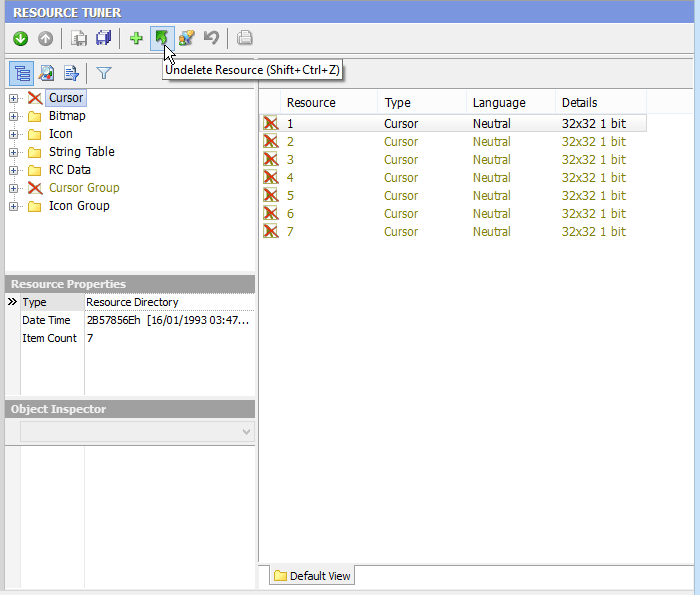Click the Item Count value 7
Image resolution: width=700 pixels, height=595 pixels.
point(90,338)
